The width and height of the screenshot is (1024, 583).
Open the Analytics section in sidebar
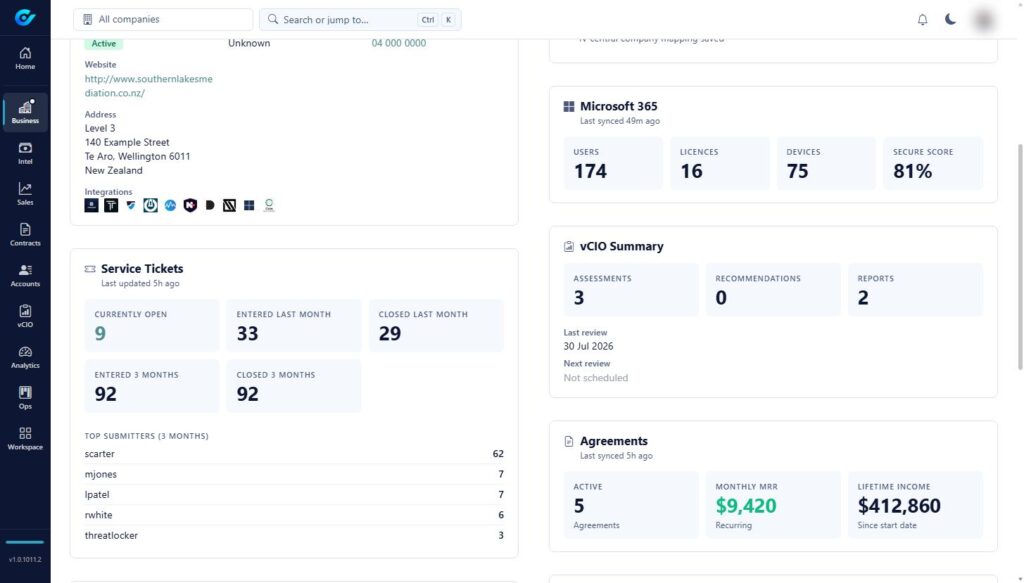tap(25, 357)
